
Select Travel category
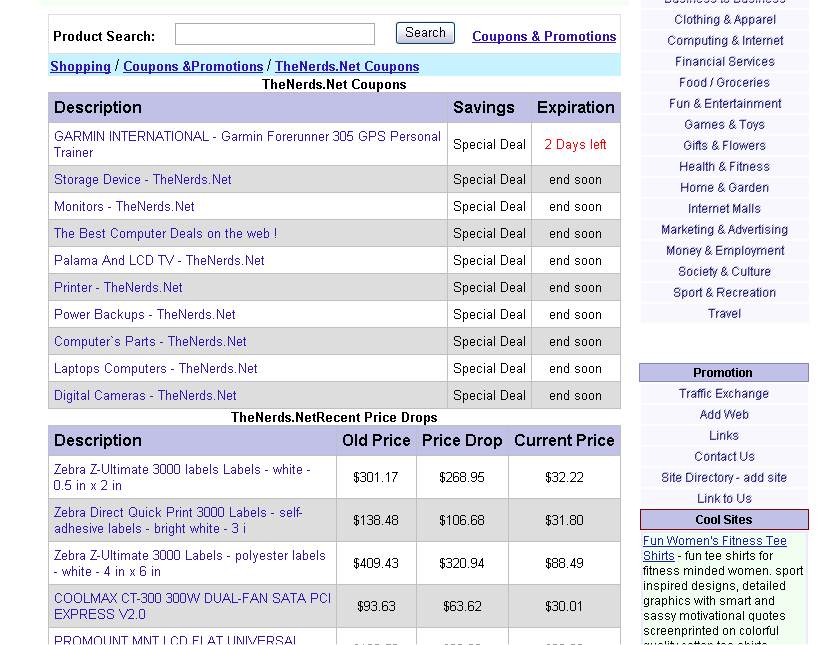[725, 313]
